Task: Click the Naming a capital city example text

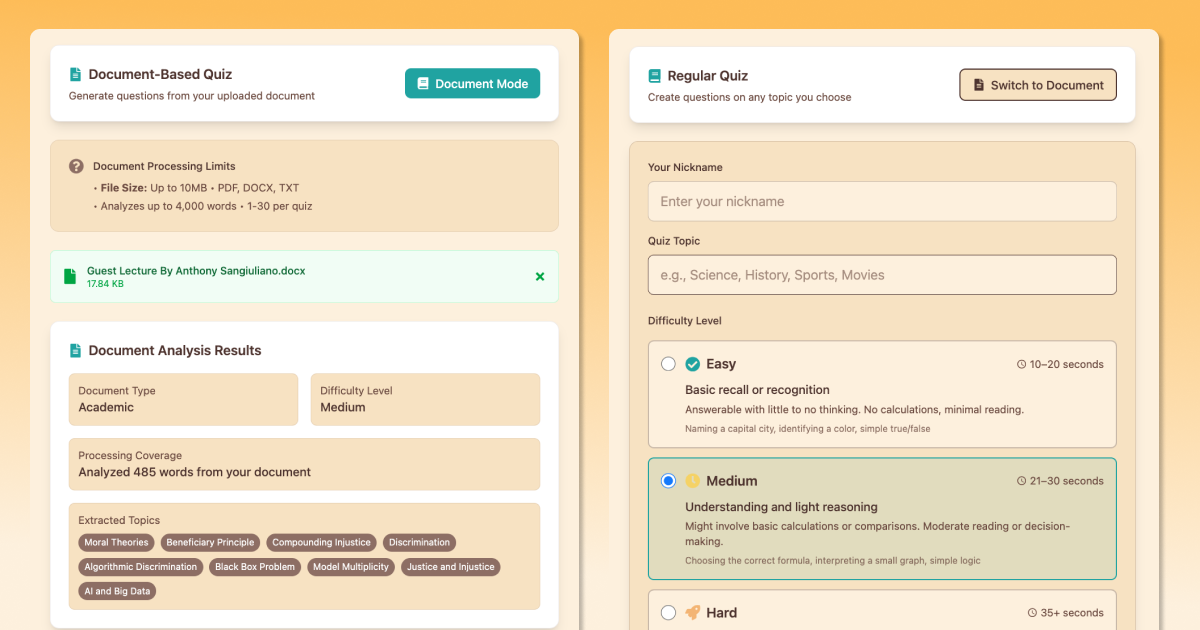Action: coord(807,429)
